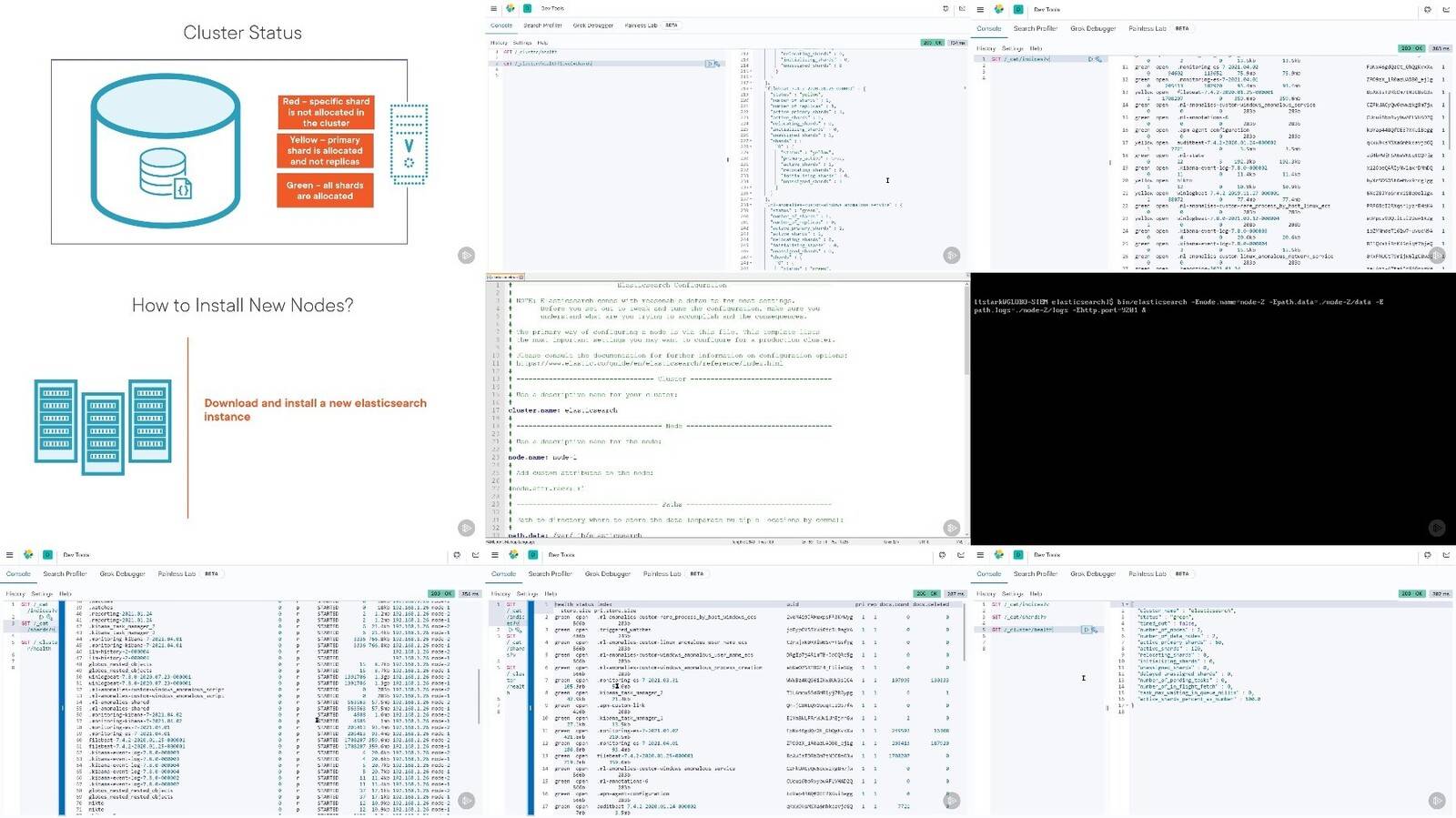Click Elastic logo in bottom-left Dev Tools window

(28, 555)
